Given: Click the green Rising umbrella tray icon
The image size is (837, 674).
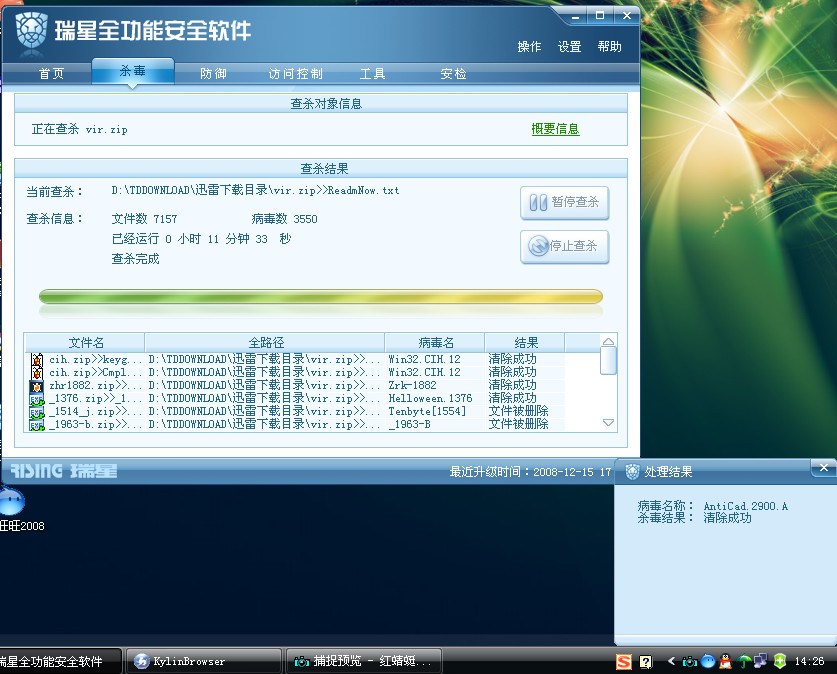Looking at the screenshot, I should pos(743,662).
